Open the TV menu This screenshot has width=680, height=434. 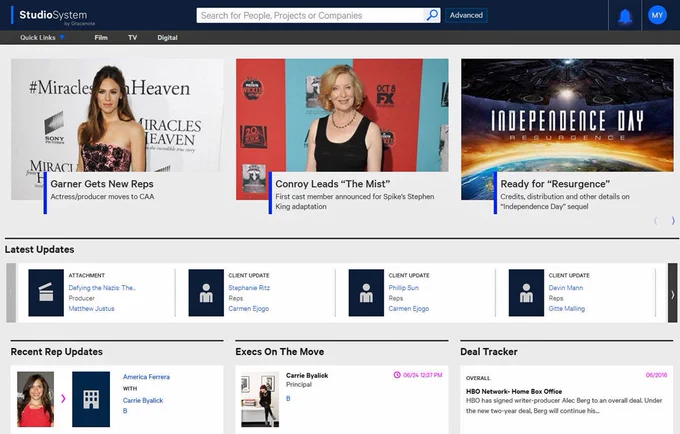pyautogui.click(x=133, y=38)
